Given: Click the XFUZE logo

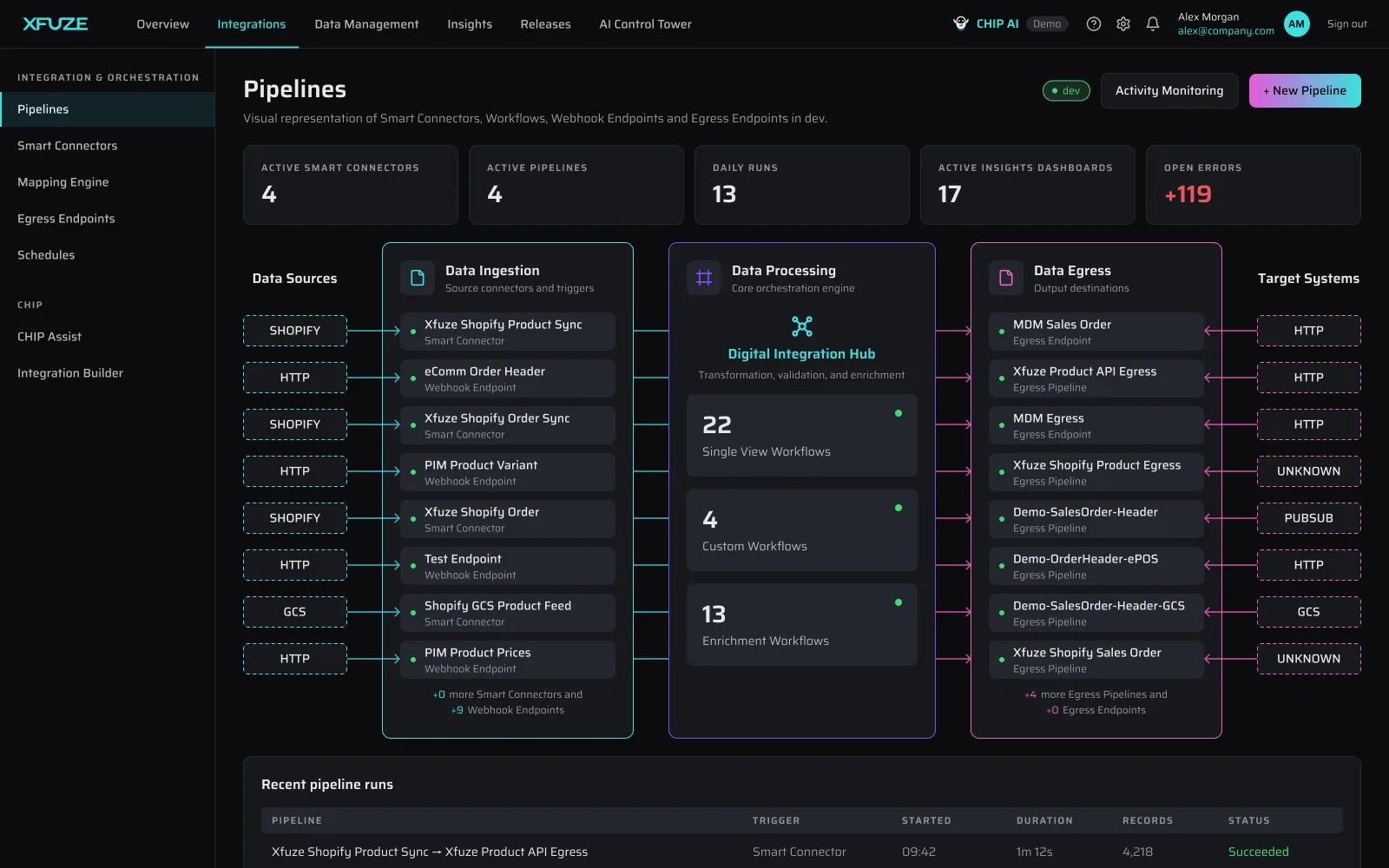Looking at the screenshot, I should tap(55, 24).
